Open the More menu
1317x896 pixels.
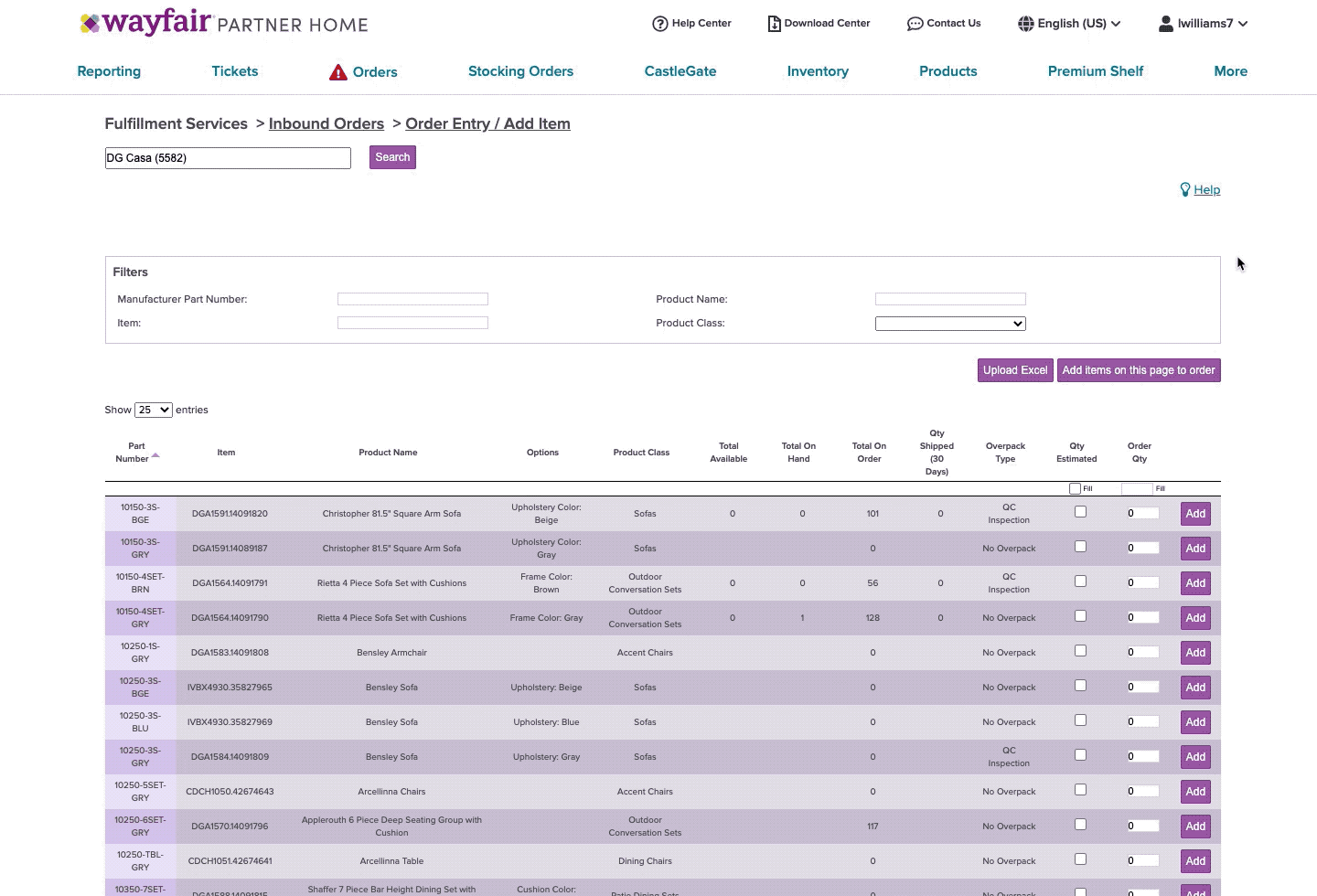(1230, 71)
